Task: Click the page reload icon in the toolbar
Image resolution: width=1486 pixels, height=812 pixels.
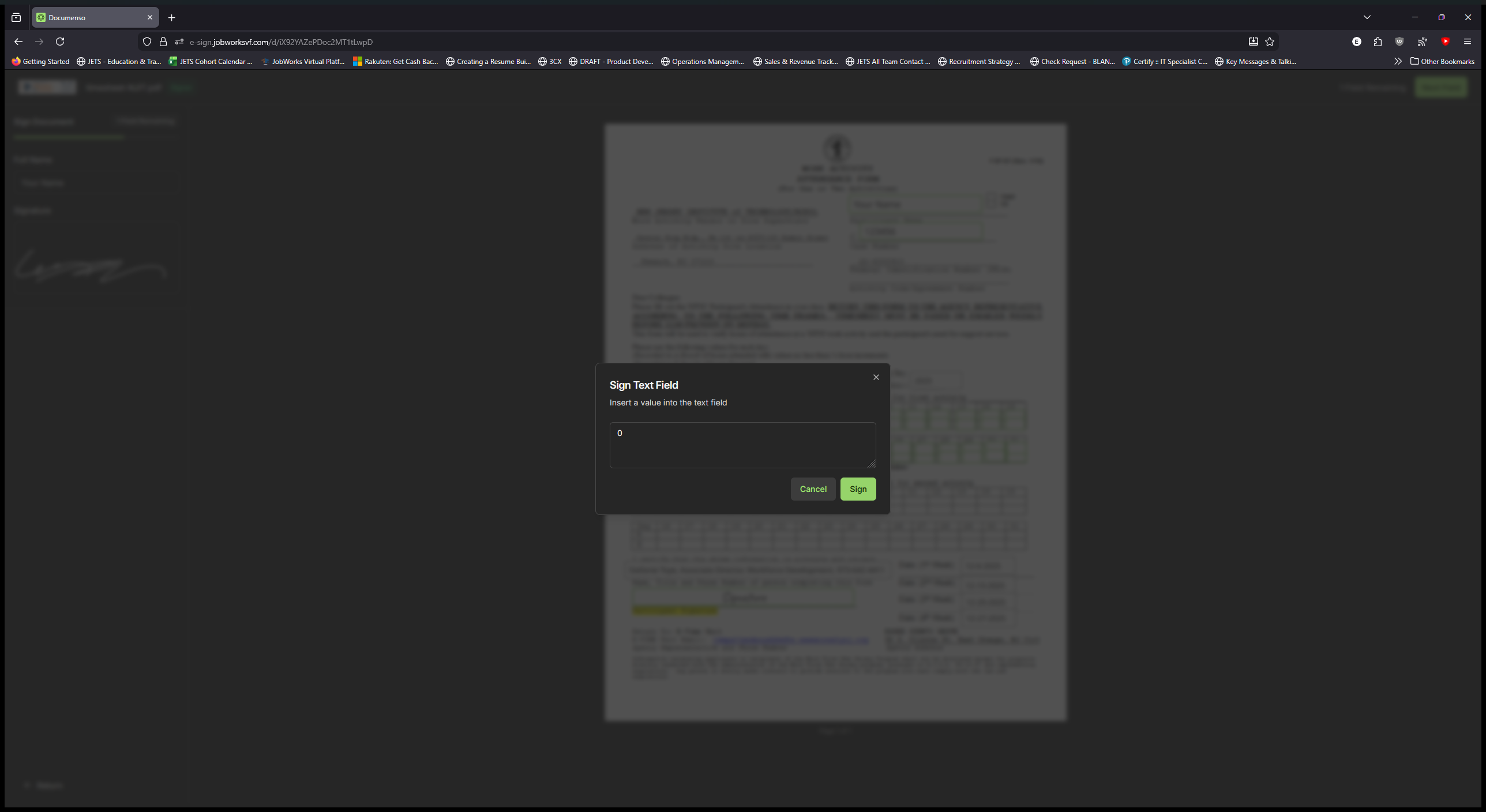Action: click(x=60, y=42)
